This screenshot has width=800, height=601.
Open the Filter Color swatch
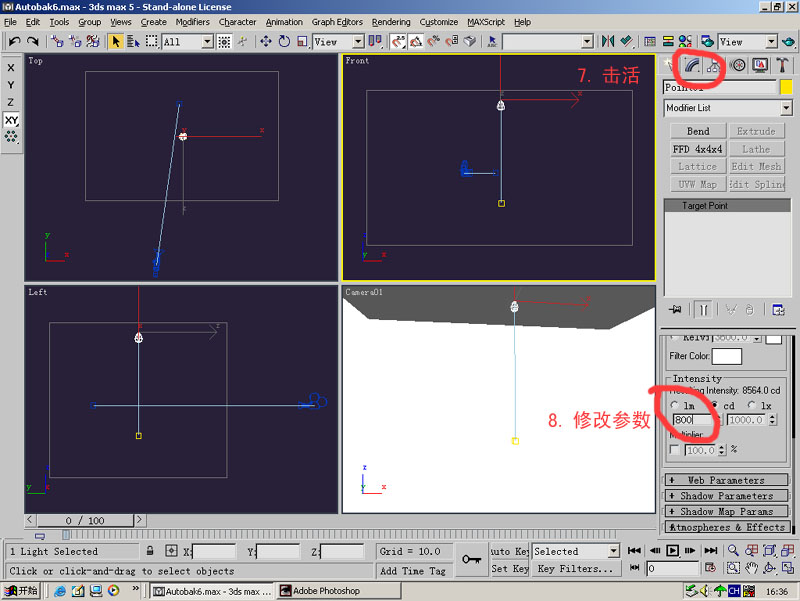point(727,356)
